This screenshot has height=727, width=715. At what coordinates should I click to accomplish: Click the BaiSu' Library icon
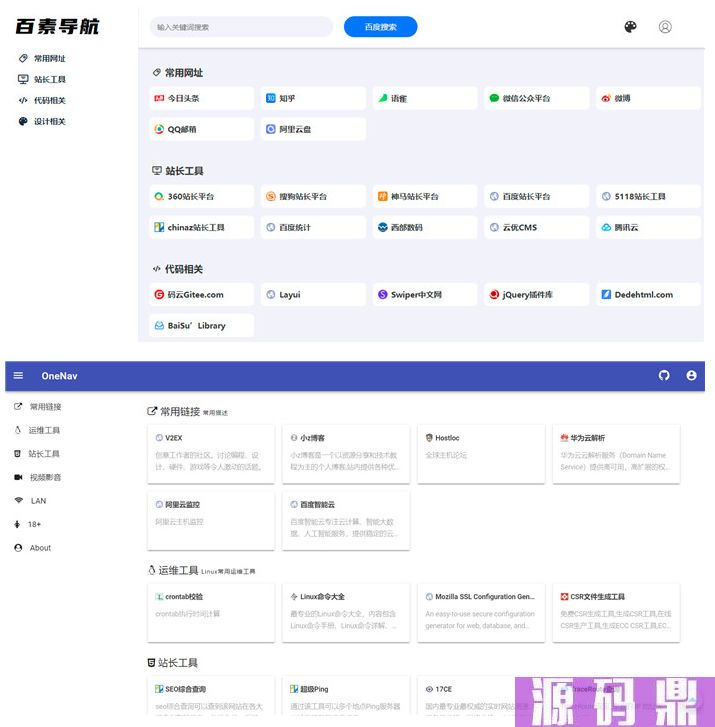(x=159, y=325)
